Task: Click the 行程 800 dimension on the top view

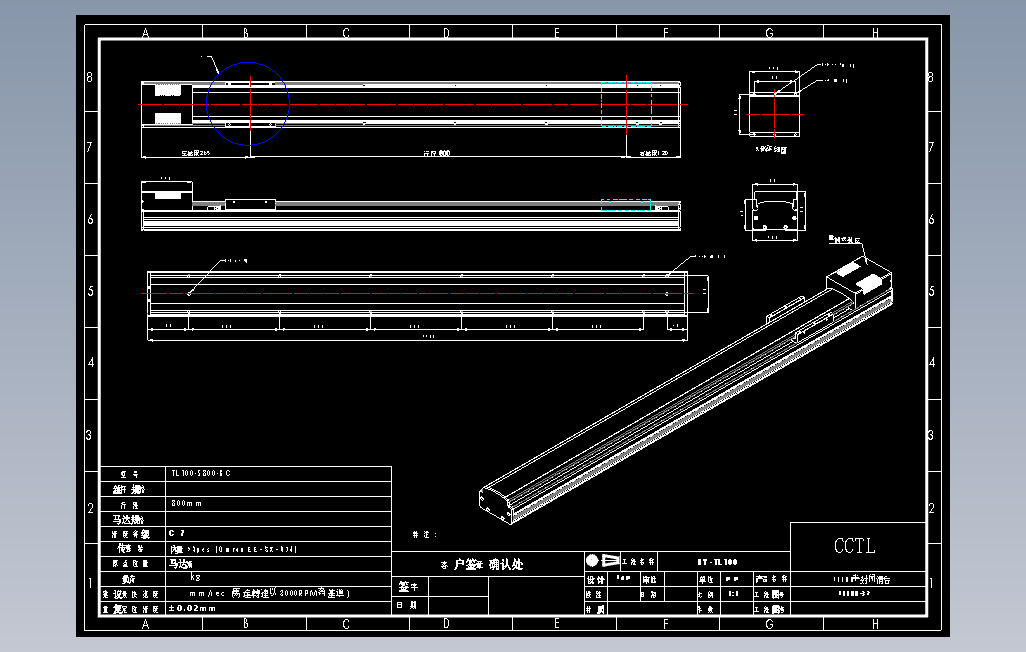Action: 436,153
